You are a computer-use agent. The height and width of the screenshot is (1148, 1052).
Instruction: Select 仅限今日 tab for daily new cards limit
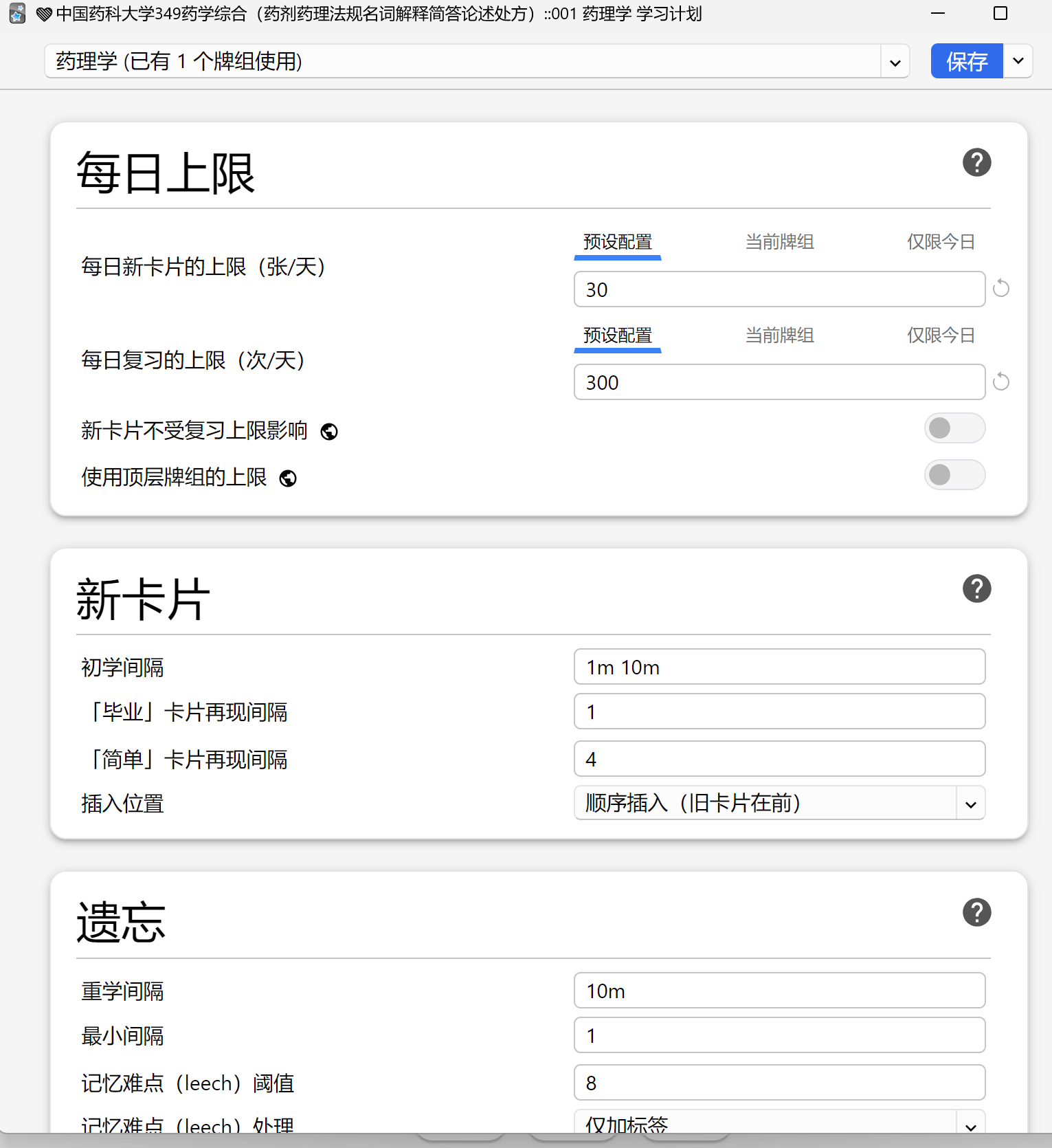point(941,243)
